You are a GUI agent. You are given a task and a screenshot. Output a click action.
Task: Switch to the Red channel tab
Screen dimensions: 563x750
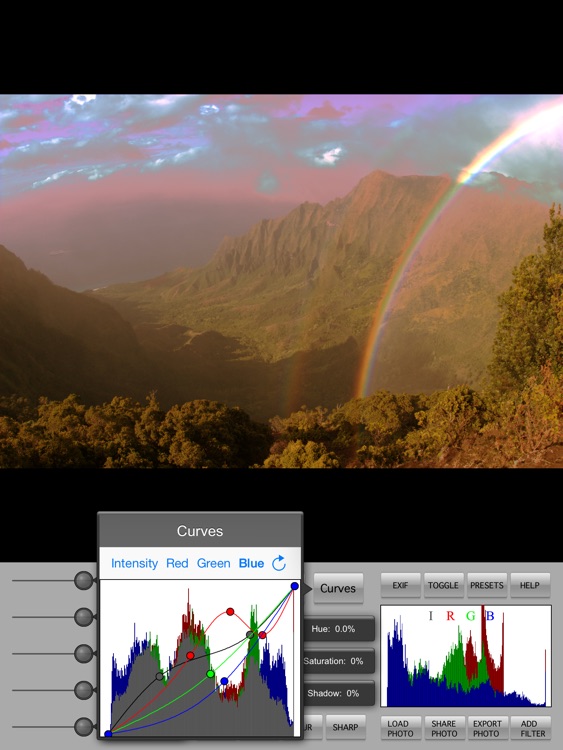(177, 563)
